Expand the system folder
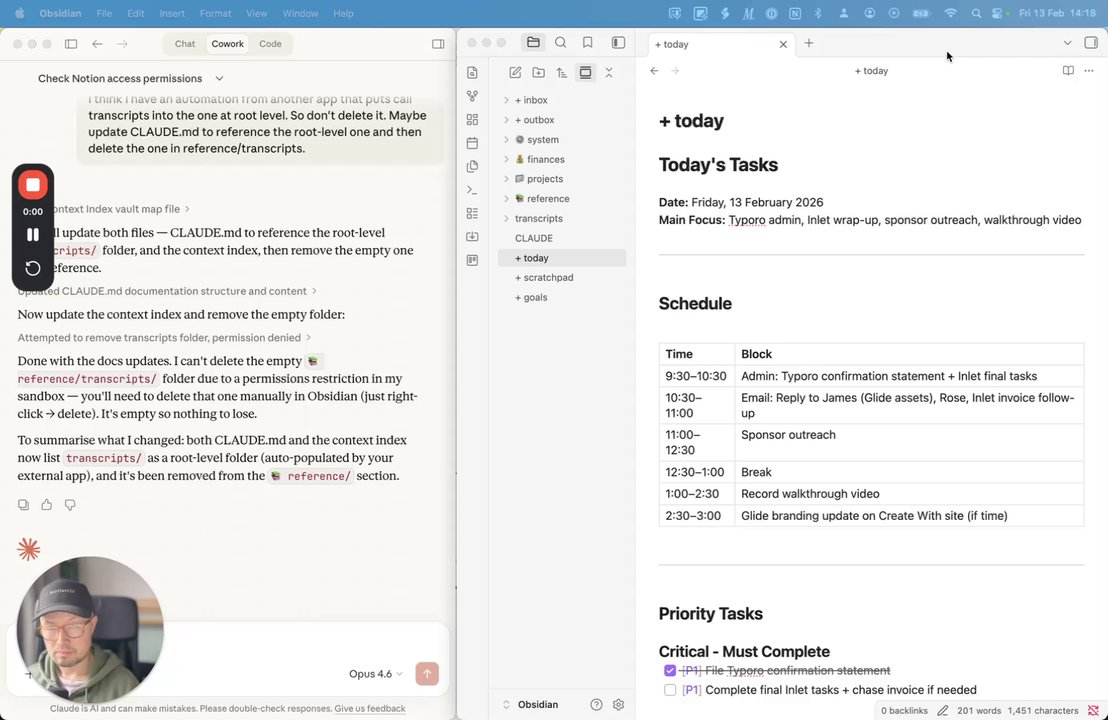1108x720 pixels. (x=506, y=140)
